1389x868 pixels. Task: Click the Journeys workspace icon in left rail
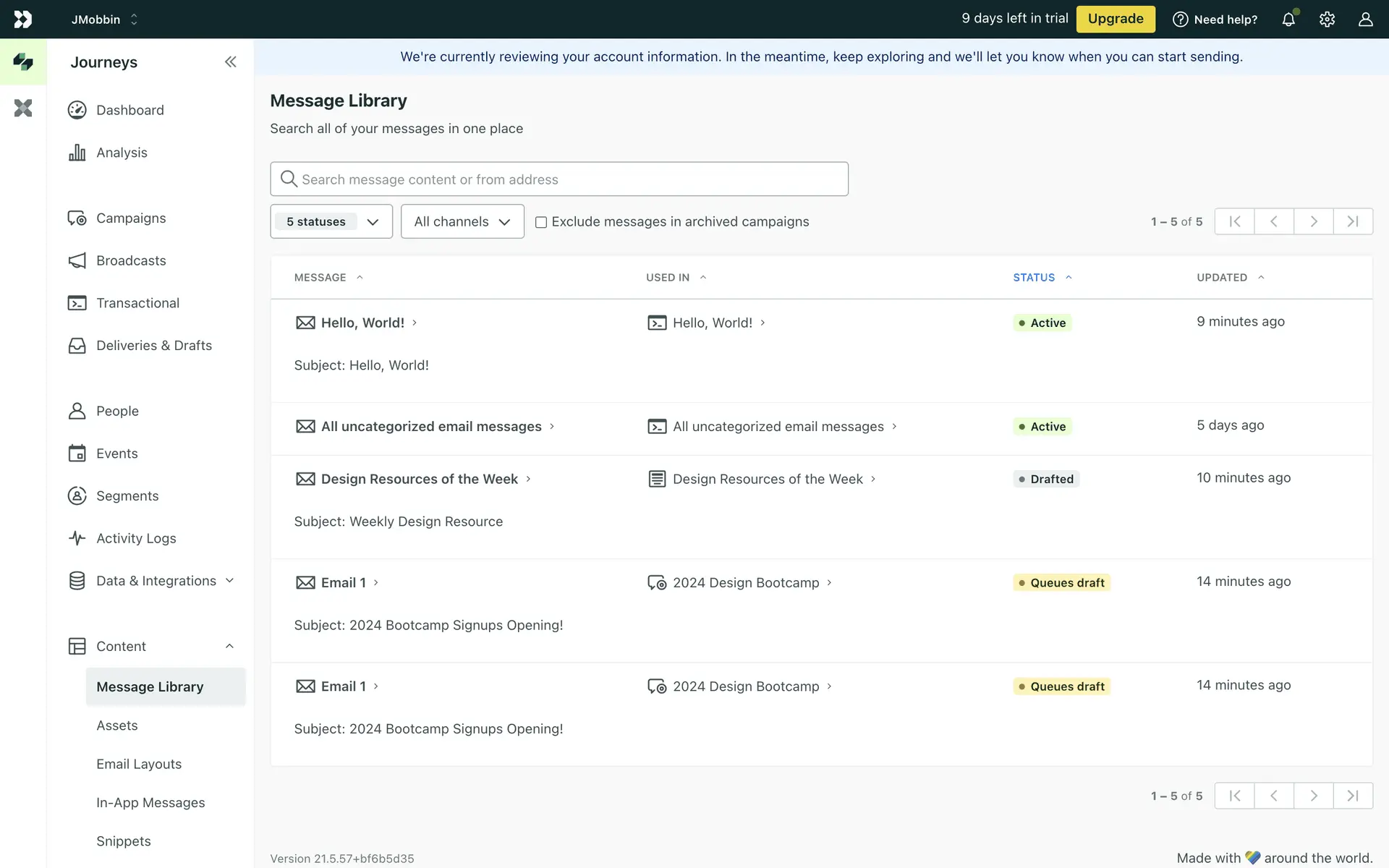coord(23,62)
